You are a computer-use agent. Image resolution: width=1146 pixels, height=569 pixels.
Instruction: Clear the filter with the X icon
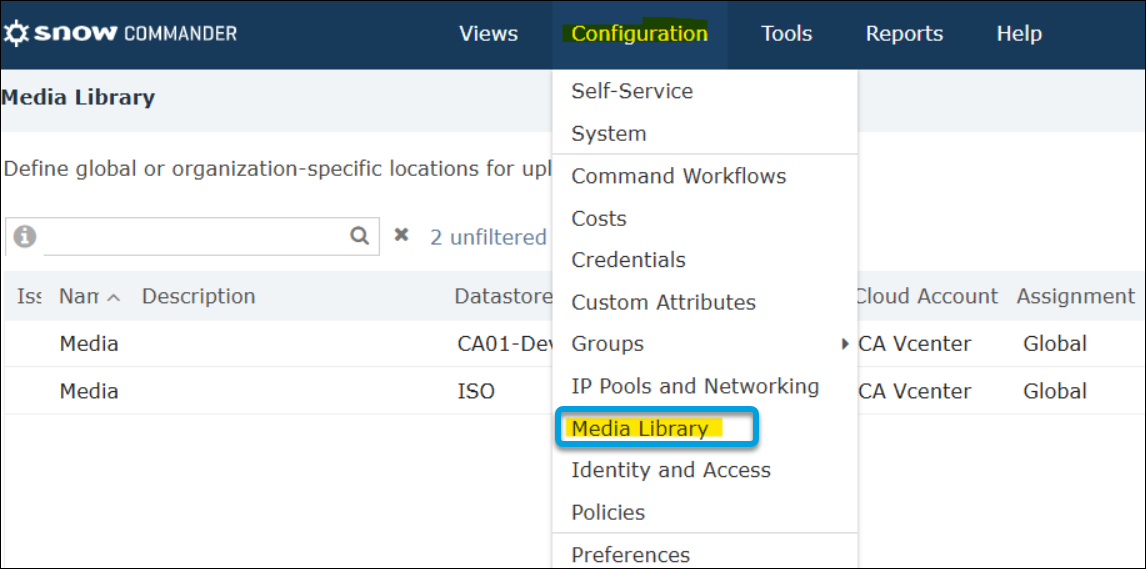tap(401, 234)
